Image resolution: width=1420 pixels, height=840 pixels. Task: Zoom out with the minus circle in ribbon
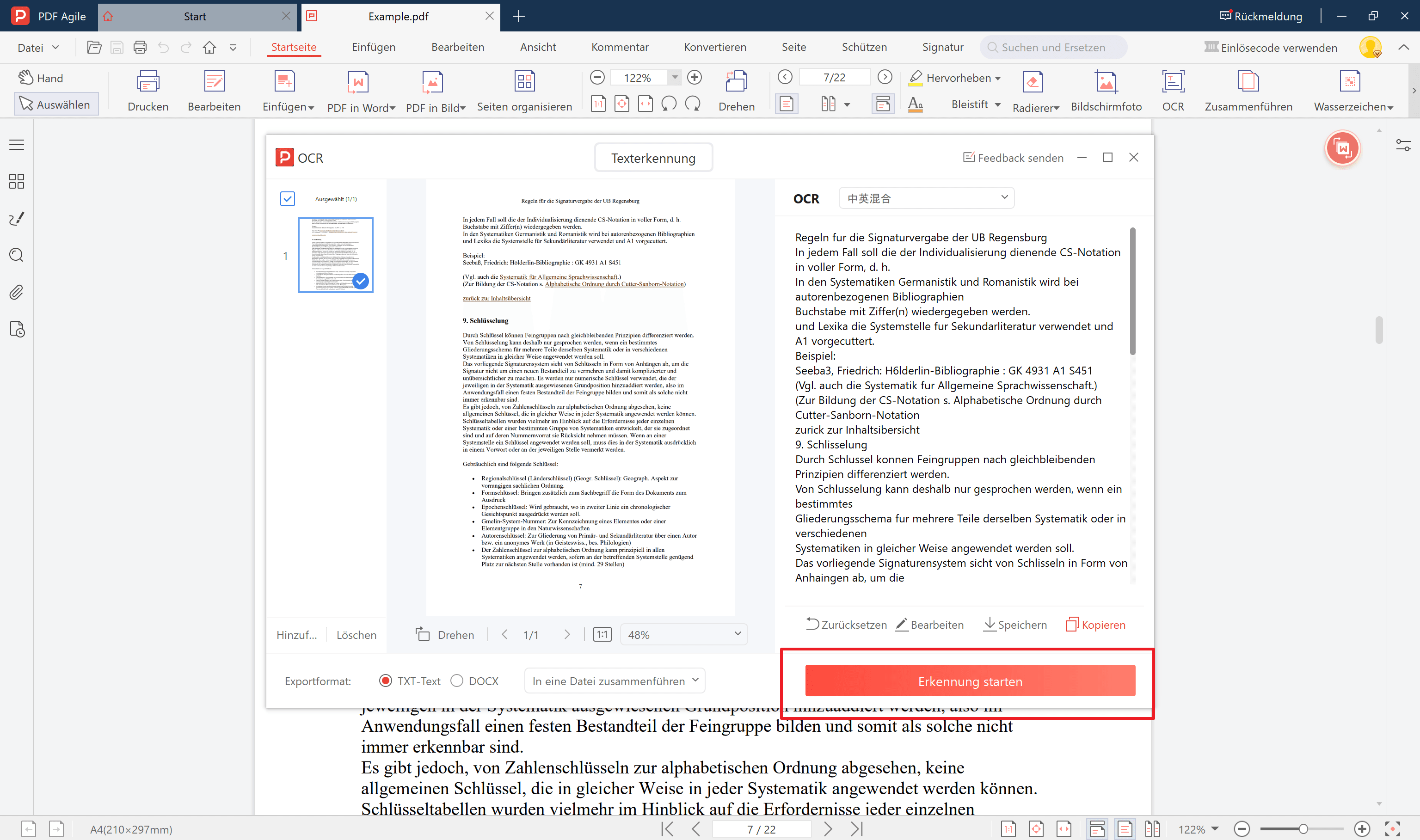click(597, 78)
